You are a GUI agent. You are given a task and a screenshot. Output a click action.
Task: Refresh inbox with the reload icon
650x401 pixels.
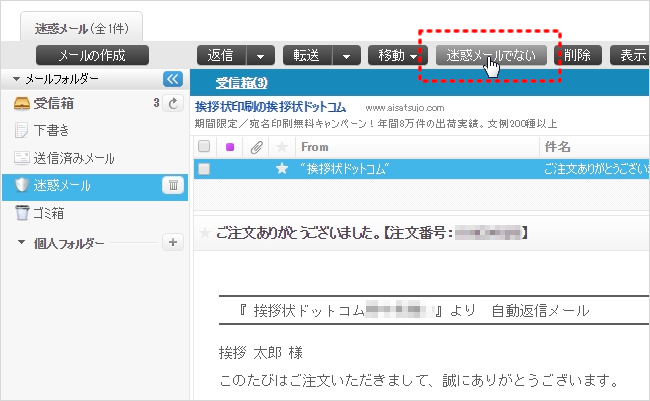pos(173,103)
